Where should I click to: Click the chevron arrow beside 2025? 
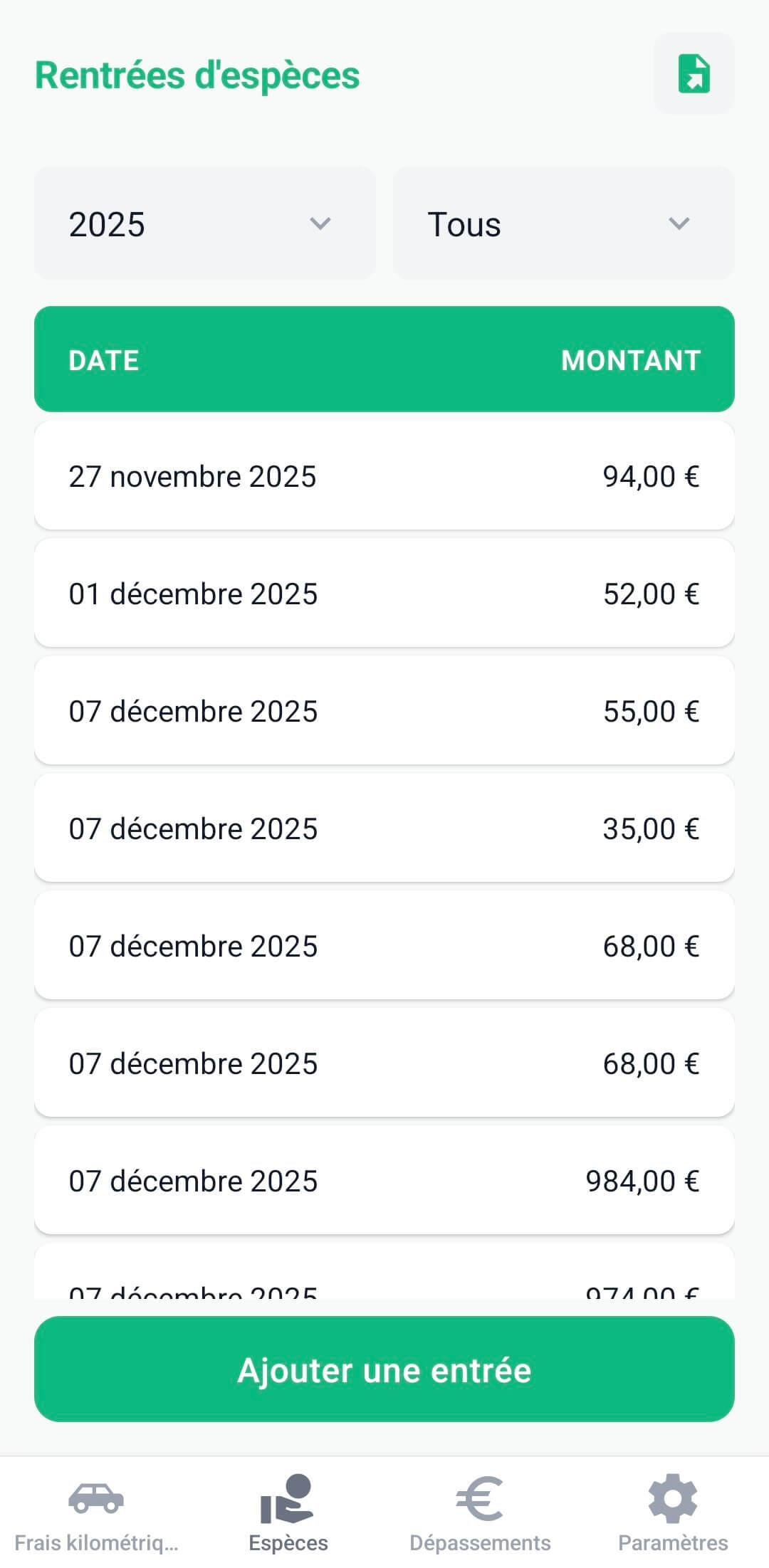[320, 223]
